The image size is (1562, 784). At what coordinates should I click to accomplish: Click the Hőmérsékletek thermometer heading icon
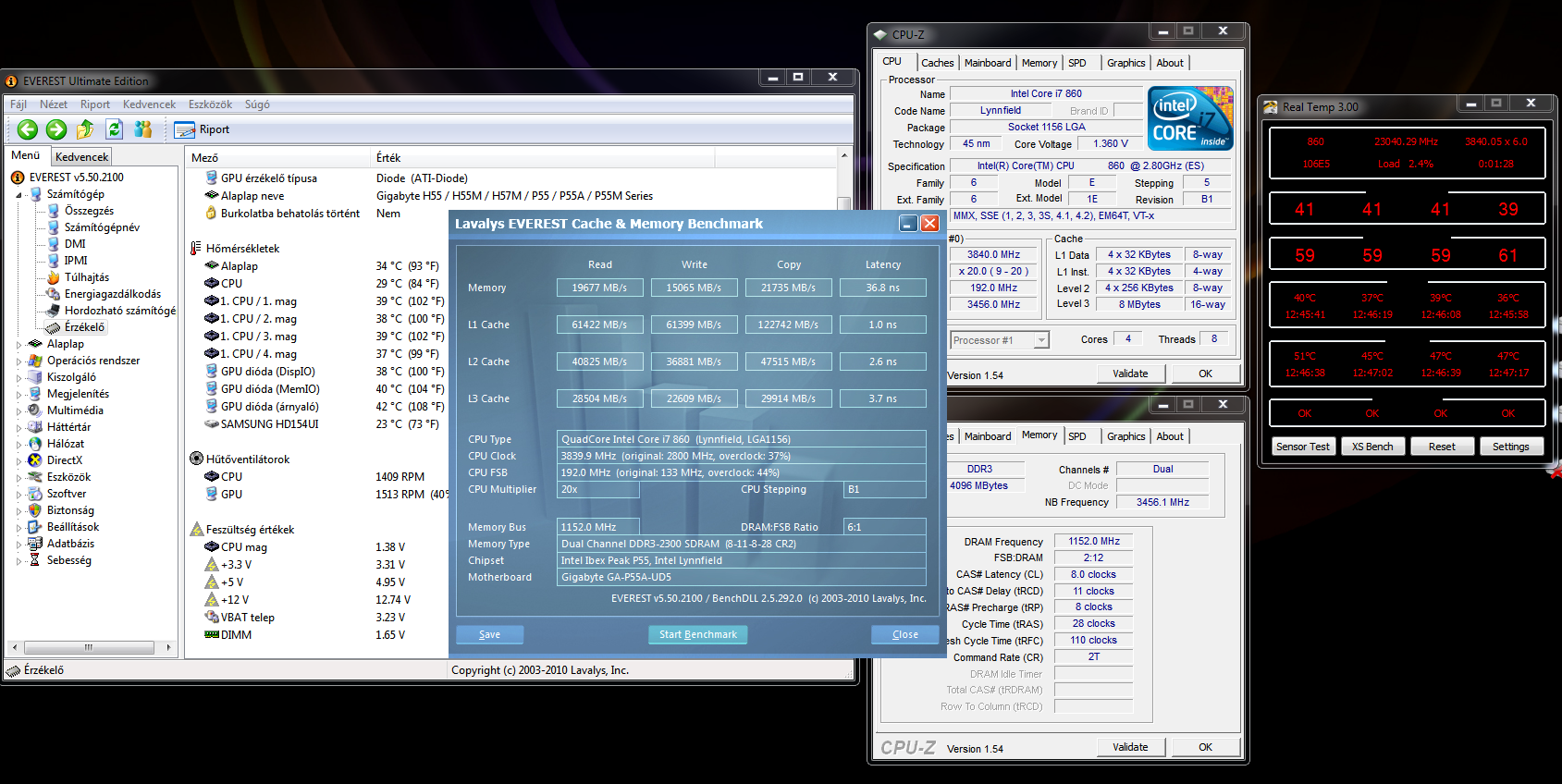(x=196, y=249)
